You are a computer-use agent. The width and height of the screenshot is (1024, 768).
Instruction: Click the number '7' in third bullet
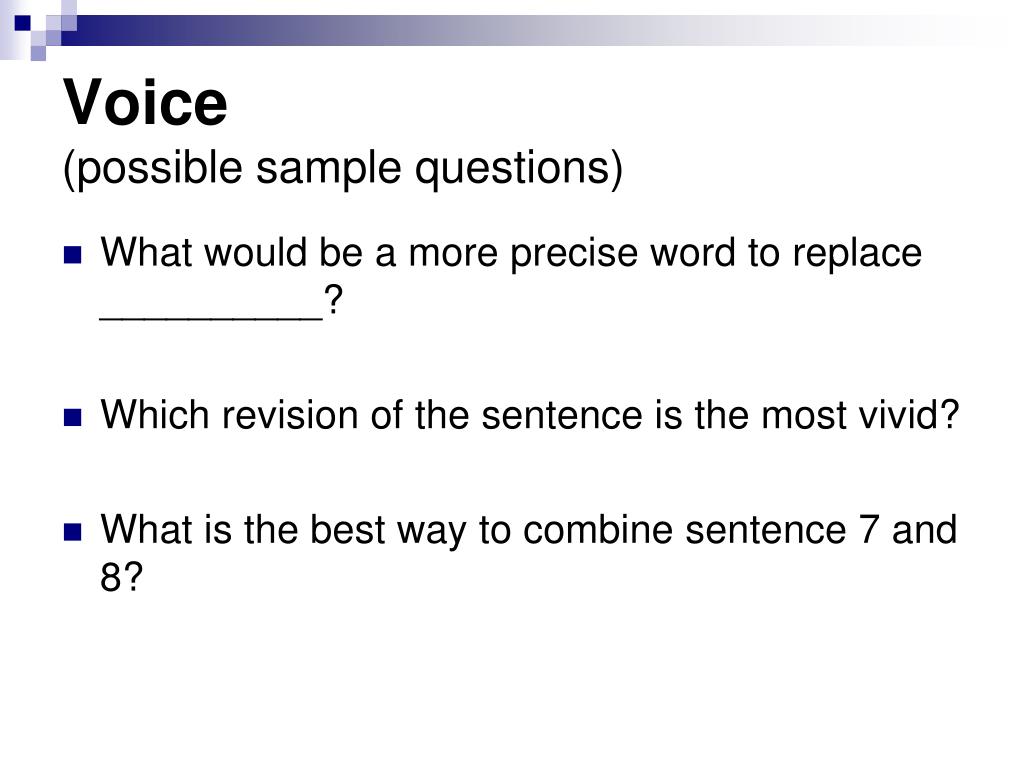tap(869, 530)
